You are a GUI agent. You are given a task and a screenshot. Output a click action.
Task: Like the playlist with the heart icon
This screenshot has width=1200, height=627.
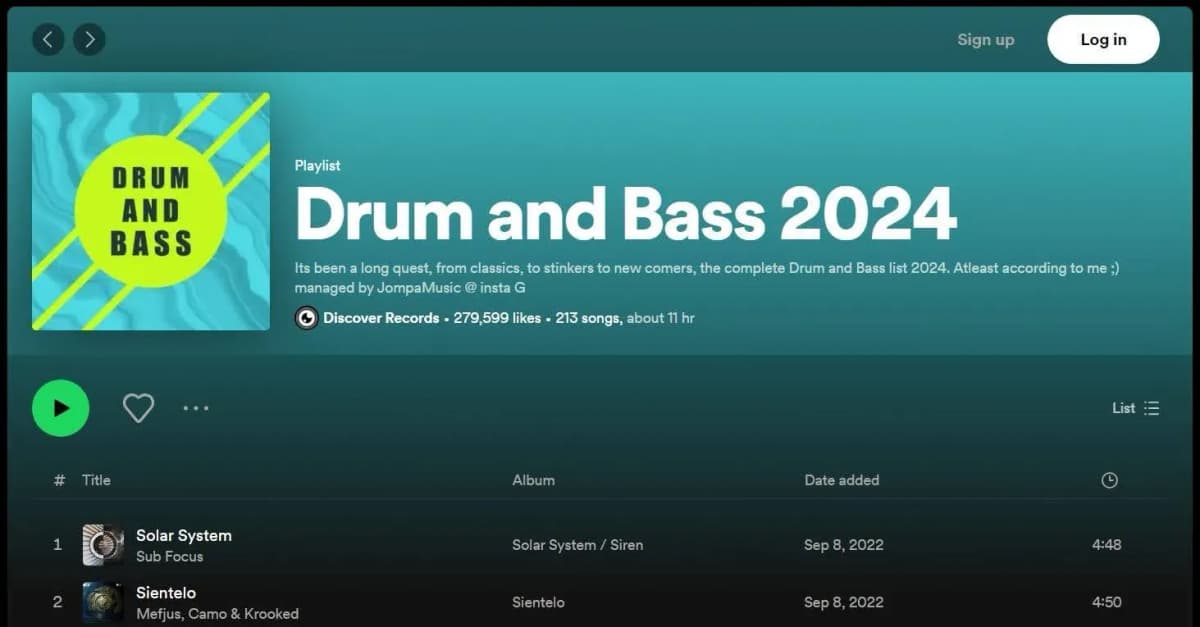click(138, 408)
